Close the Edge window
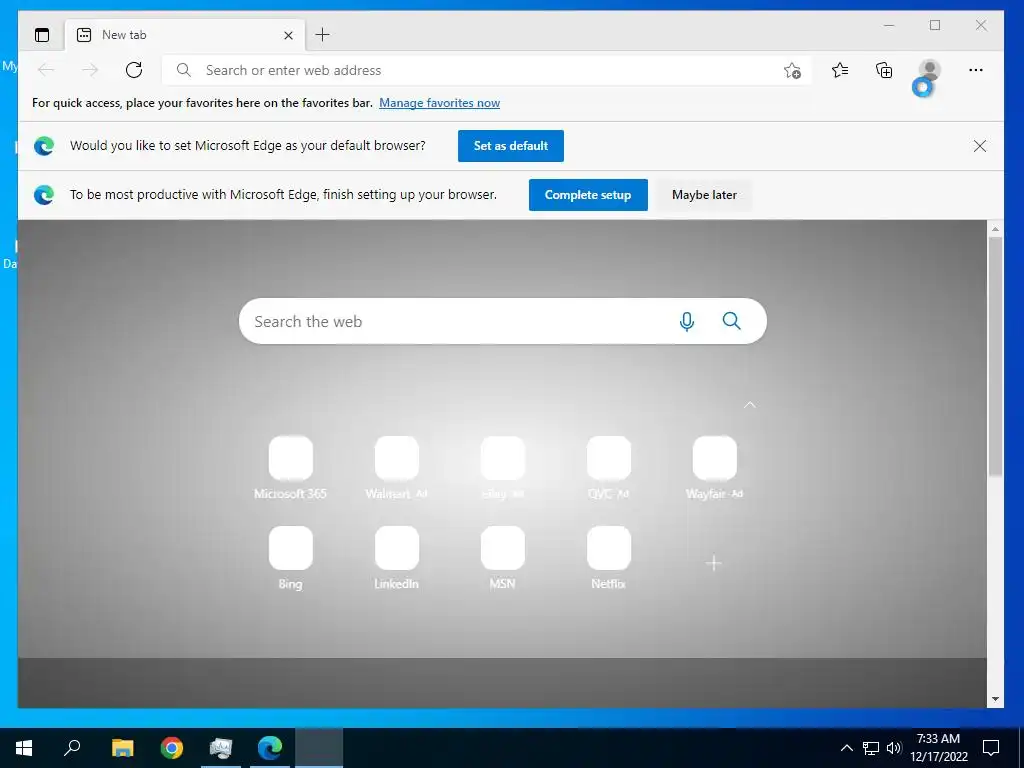The image size is (1024, 768). click(981, 25)
